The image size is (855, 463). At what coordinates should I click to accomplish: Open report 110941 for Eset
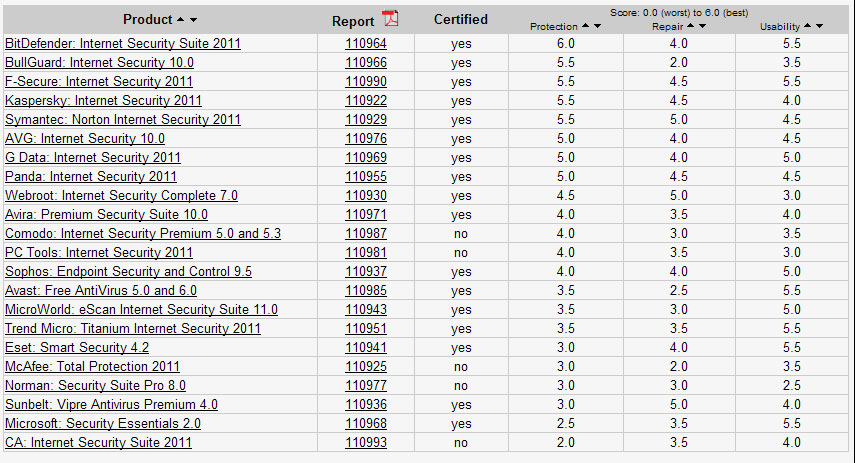point(366,348)
